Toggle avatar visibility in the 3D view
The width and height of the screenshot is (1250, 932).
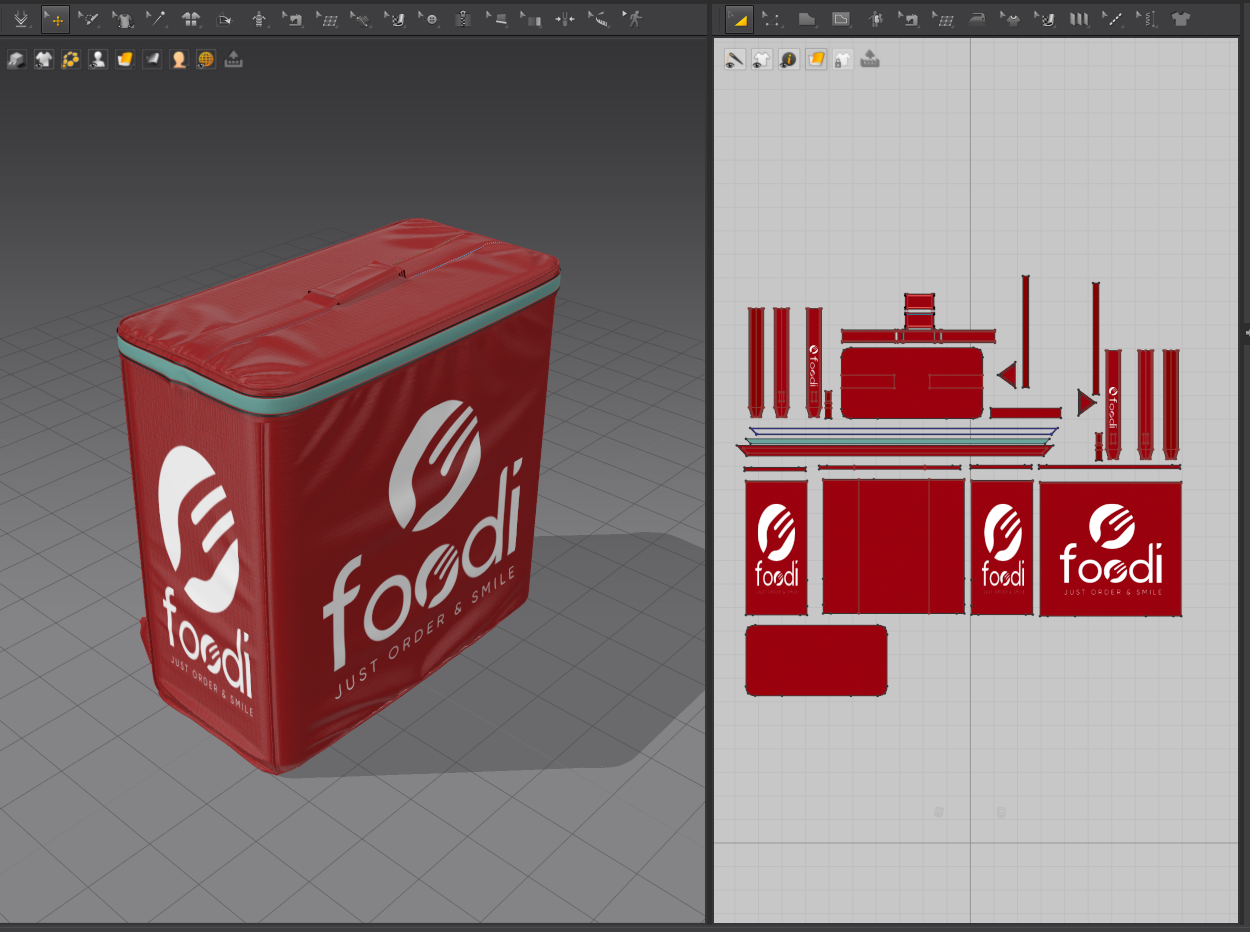tap(97, 59)
